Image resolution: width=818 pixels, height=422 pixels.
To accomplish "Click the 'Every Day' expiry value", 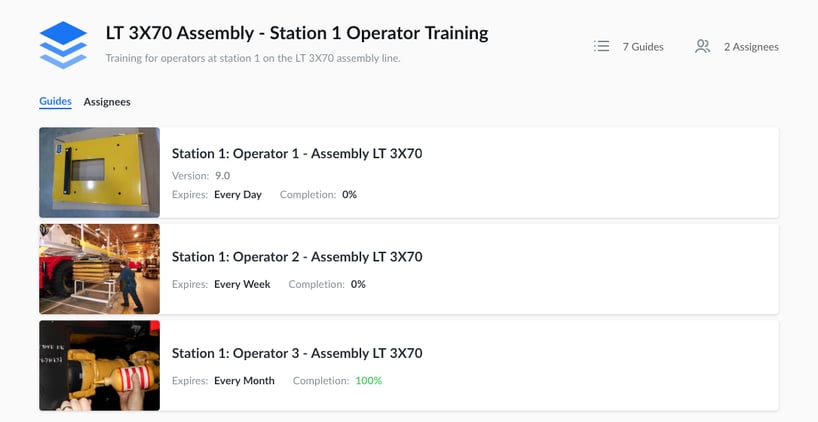I will (238, 195).
